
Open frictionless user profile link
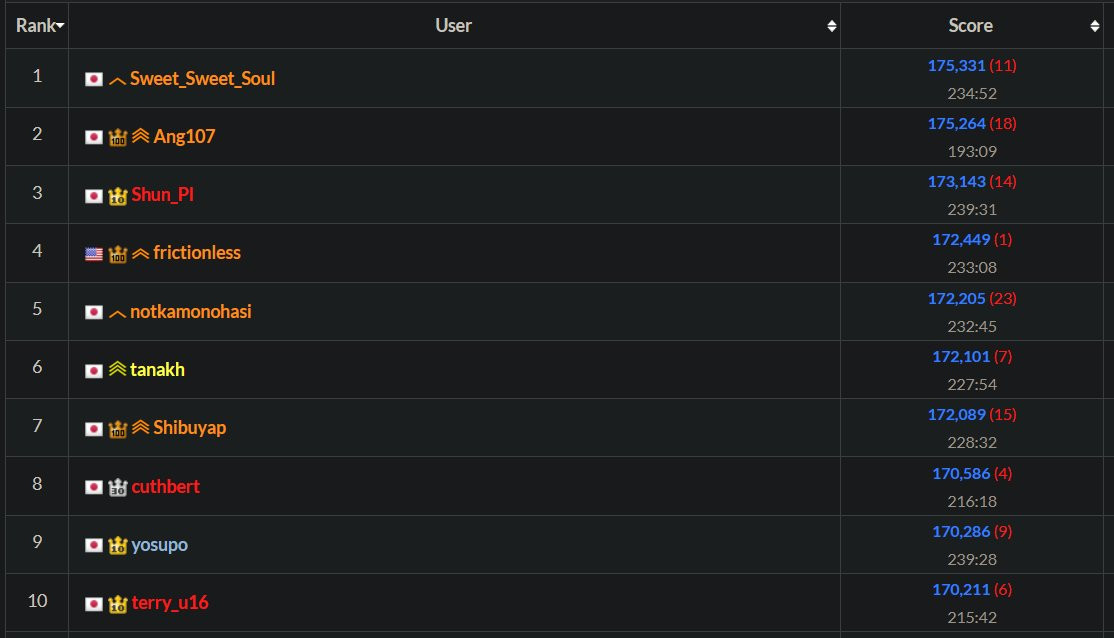point(197,253)
